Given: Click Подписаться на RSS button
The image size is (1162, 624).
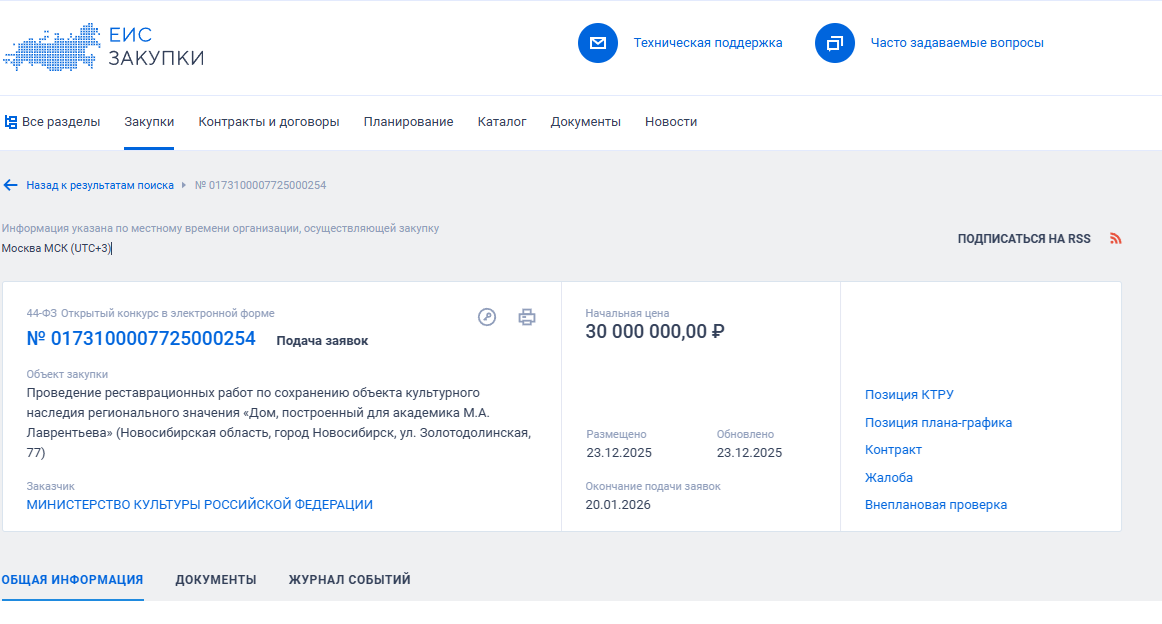Looking at the screenshot, I should point(1024,239).
